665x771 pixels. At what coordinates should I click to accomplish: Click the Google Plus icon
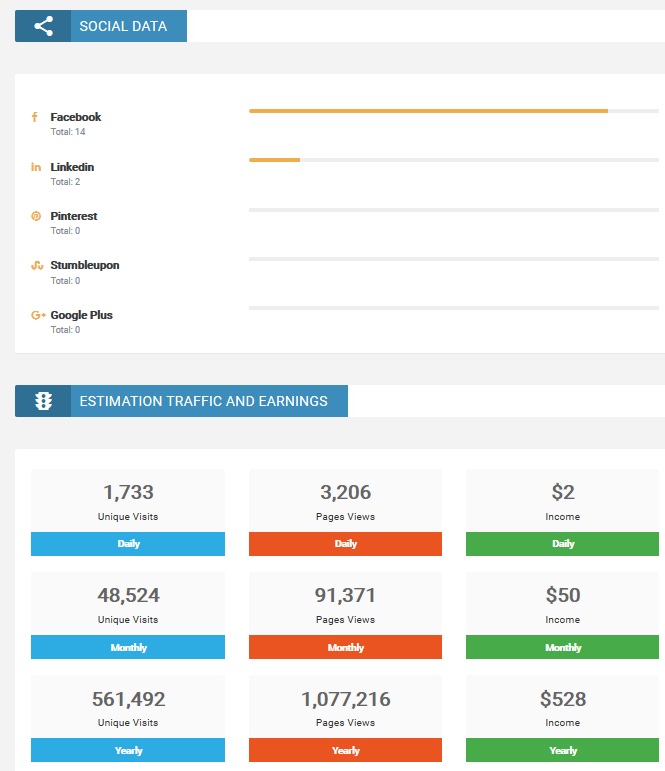click(38, 315)
